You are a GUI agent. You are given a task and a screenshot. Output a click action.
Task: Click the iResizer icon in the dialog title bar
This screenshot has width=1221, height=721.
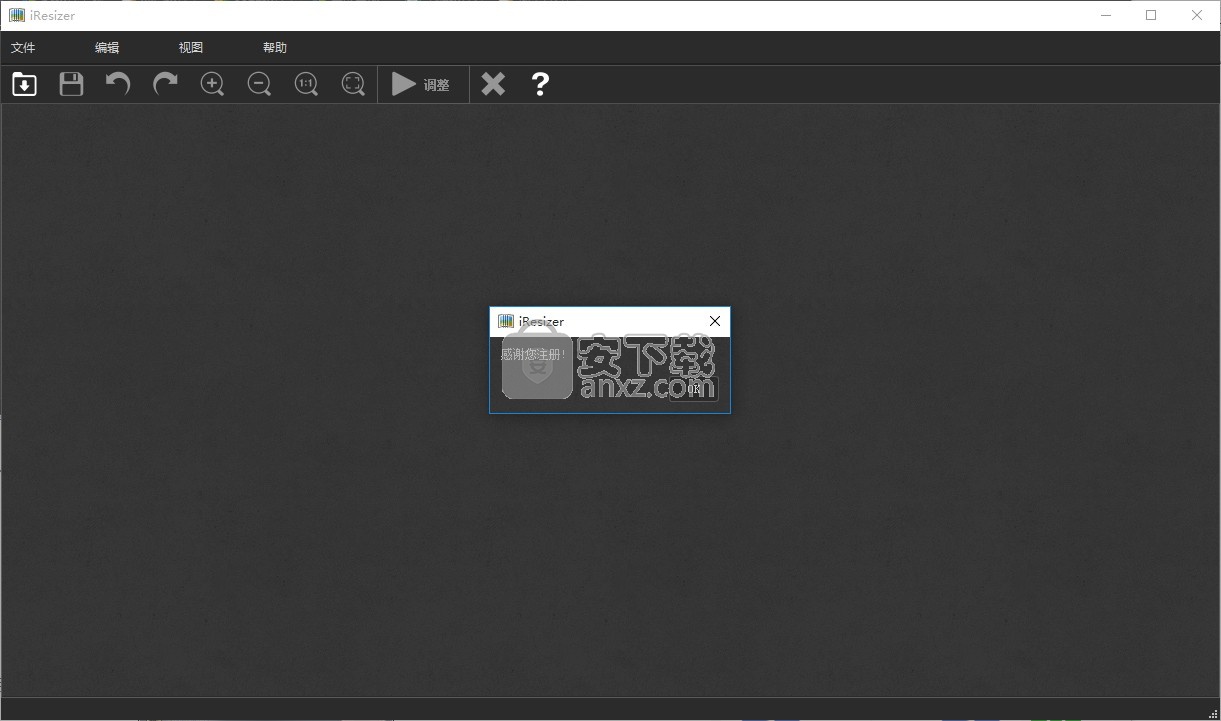(506, 321)
